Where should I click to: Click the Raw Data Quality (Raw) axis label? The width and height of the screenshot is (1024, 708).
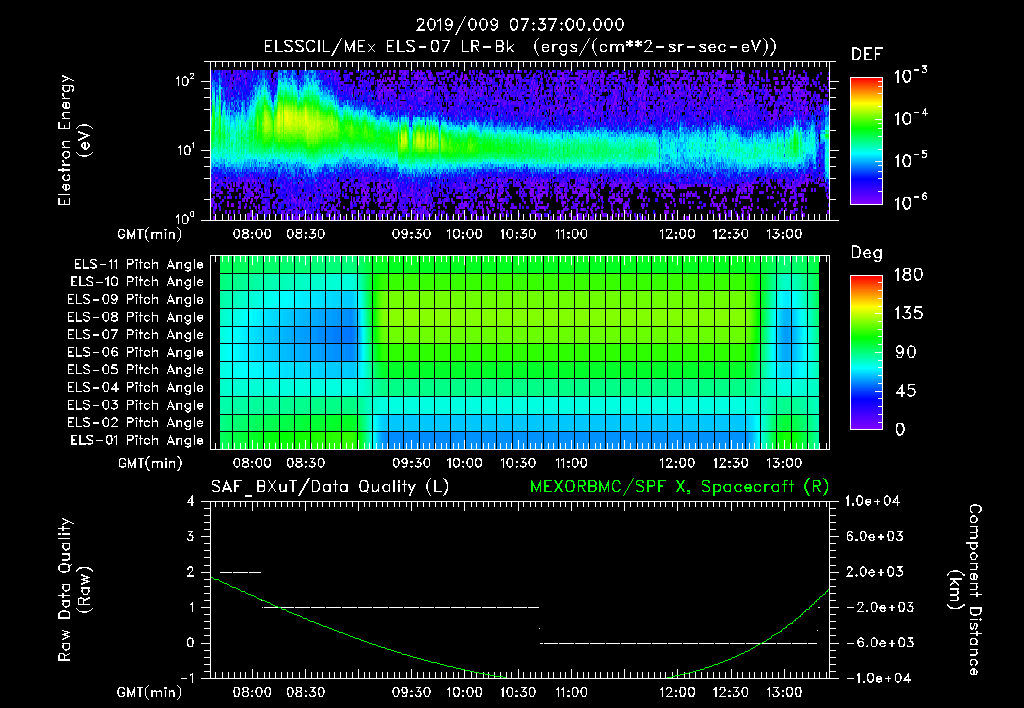pos(74,590)
